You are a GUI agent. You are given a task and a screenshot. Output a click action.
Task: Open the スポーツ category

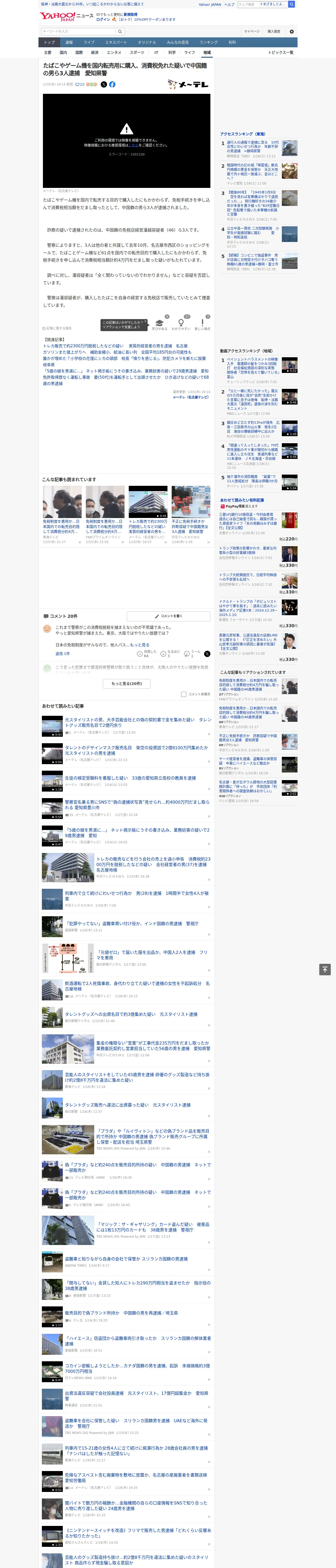point(137,52)
